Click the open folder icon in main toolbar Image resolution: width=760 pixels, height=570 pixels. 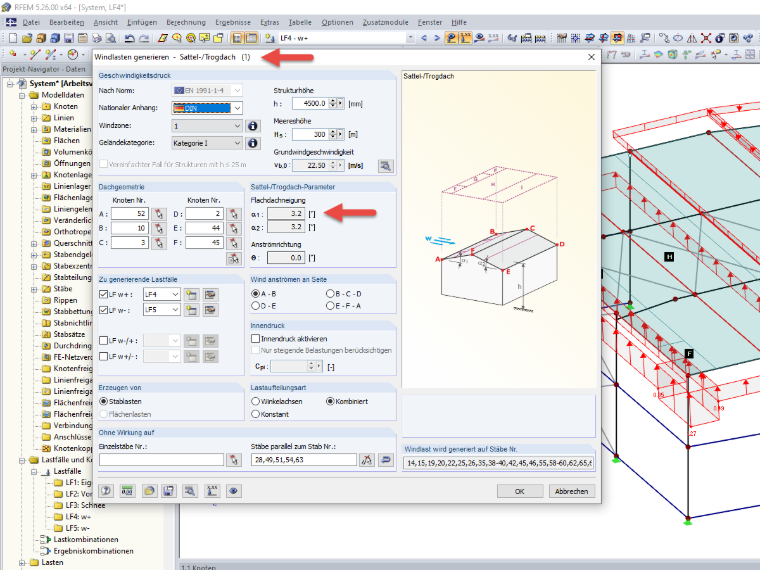click(27, 38)
